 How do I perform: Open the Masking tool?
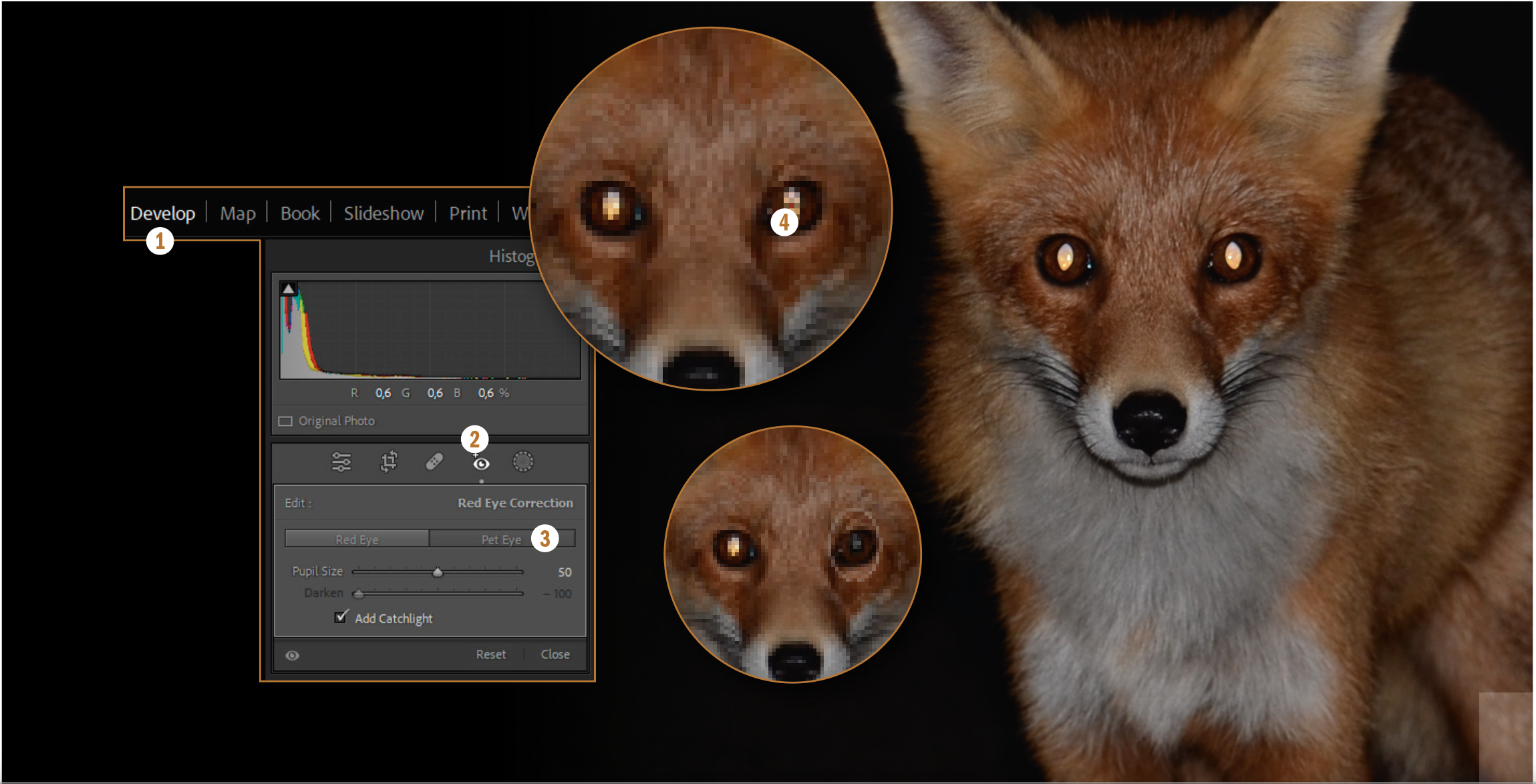[x=523, y=461]
